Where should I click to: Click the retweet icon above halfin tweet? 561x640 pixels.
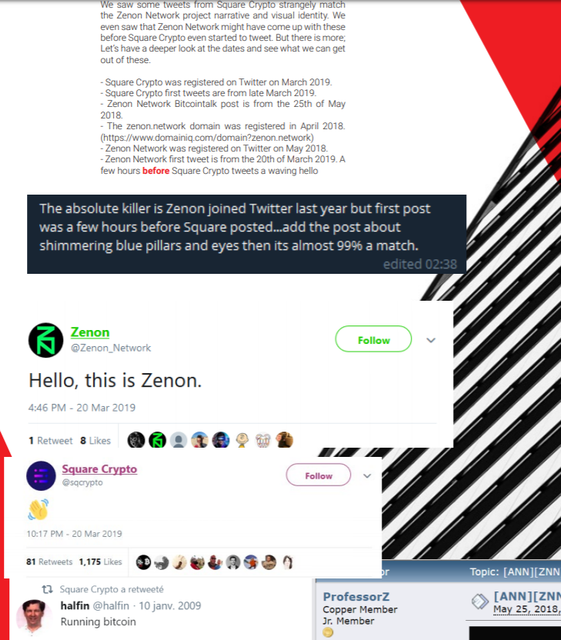(x=47, y=589)
